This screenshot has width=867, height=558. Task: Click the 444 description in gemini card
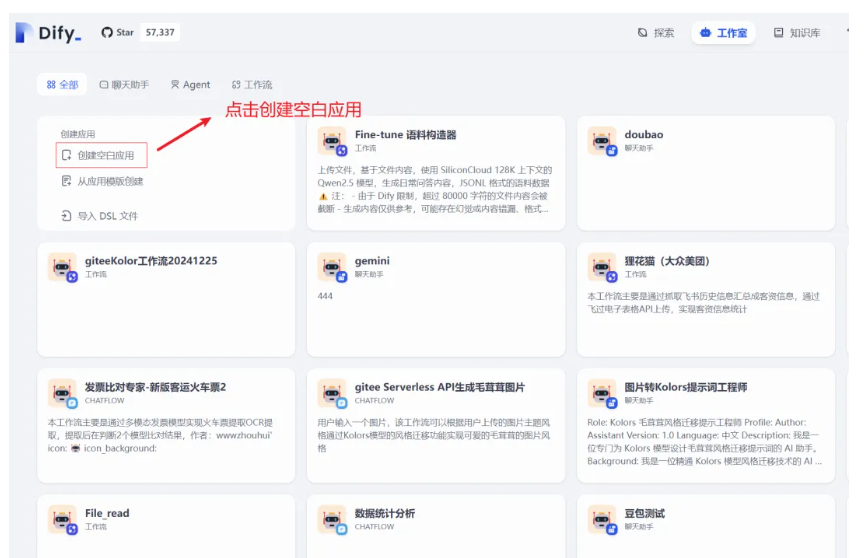tap(325, 296)
